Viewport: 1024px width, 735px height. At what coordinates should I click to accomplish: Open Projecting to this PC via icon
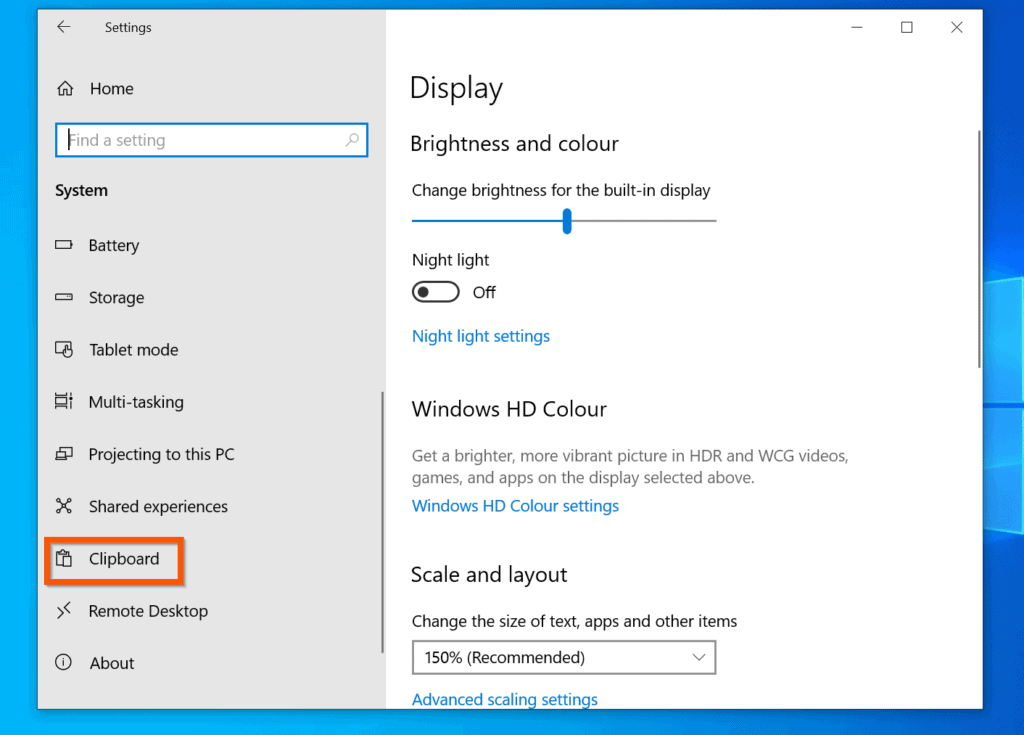(x=64, y=454)
